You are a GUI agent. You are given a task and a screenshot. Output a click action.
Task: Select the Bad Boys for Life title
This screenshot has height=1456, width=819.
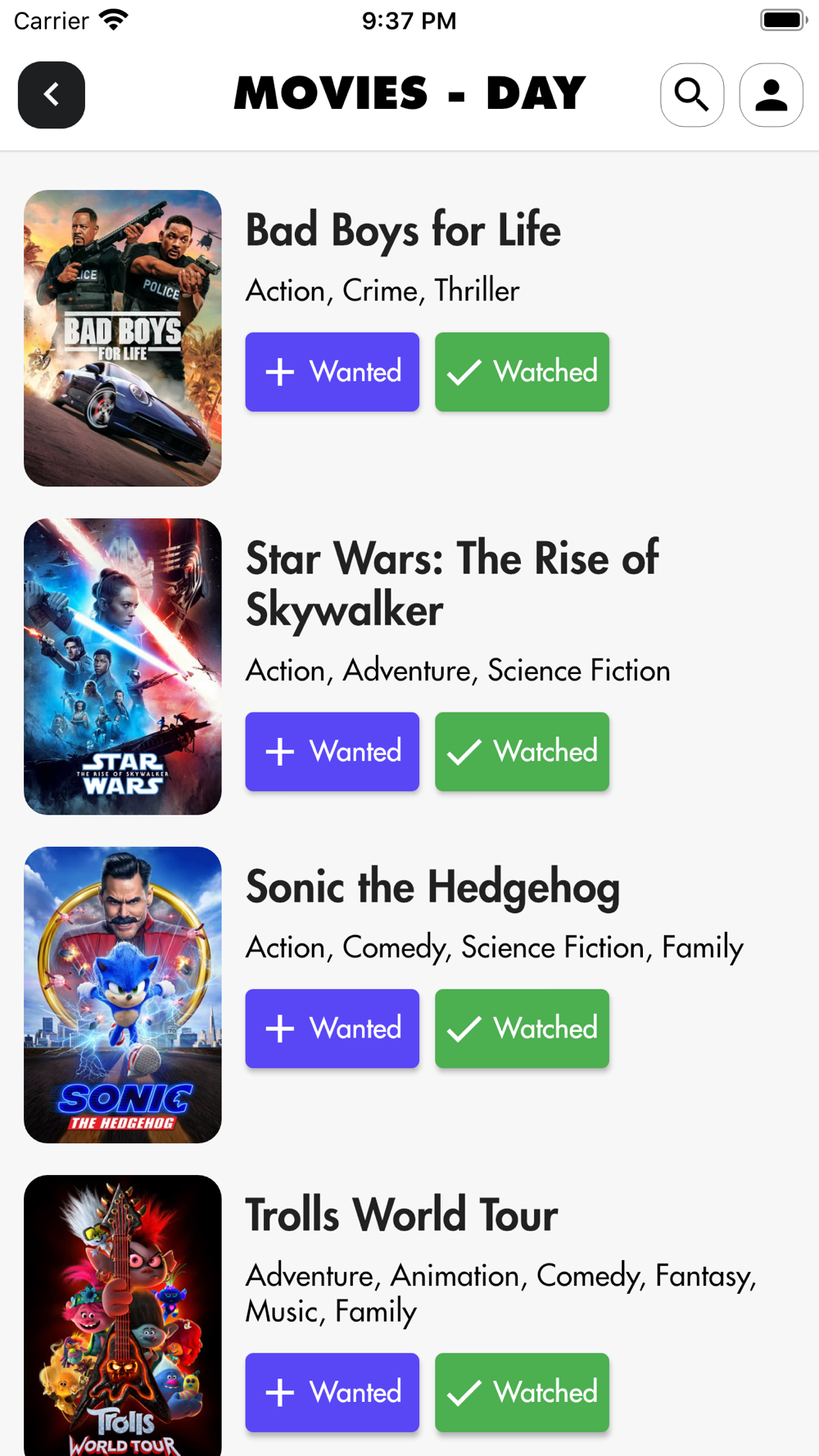pyautogui.click(x=403, y=230)
